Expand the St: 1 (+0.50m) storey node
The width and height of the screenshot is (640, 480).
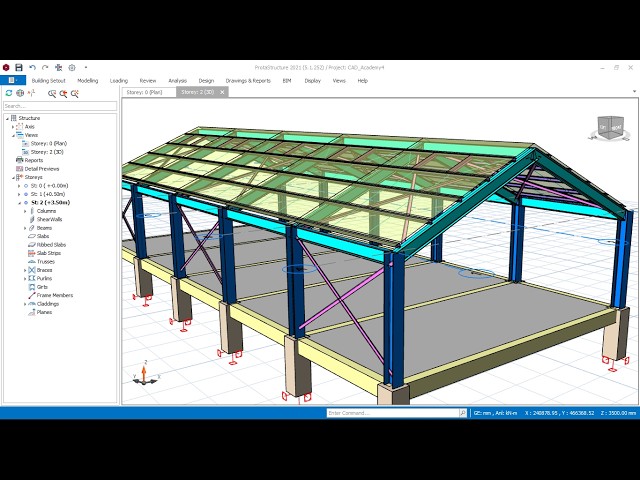[x=19, y=194]
